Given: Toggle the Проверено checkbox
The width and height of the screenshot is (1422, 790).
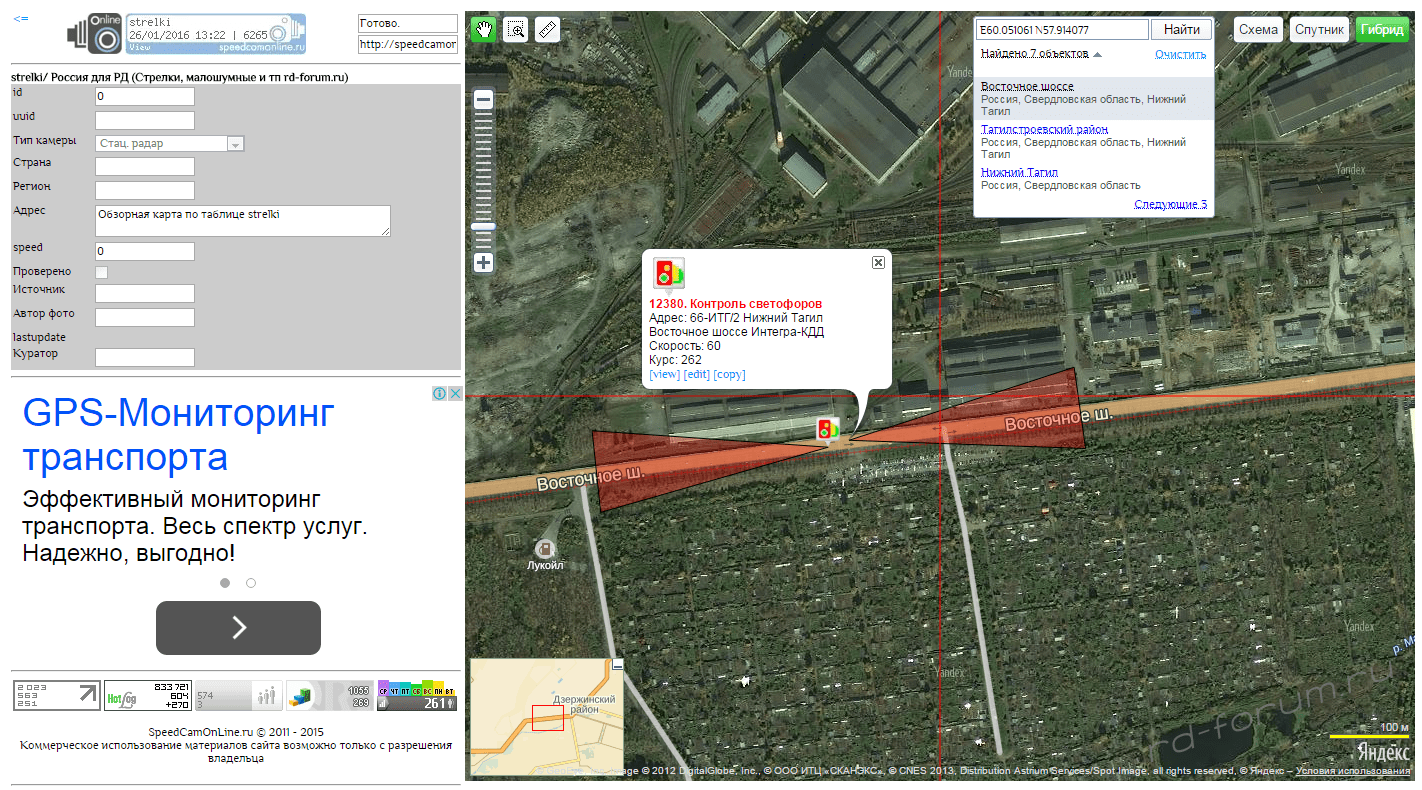Looking at the screenshot, I should (x=101, y=272).
